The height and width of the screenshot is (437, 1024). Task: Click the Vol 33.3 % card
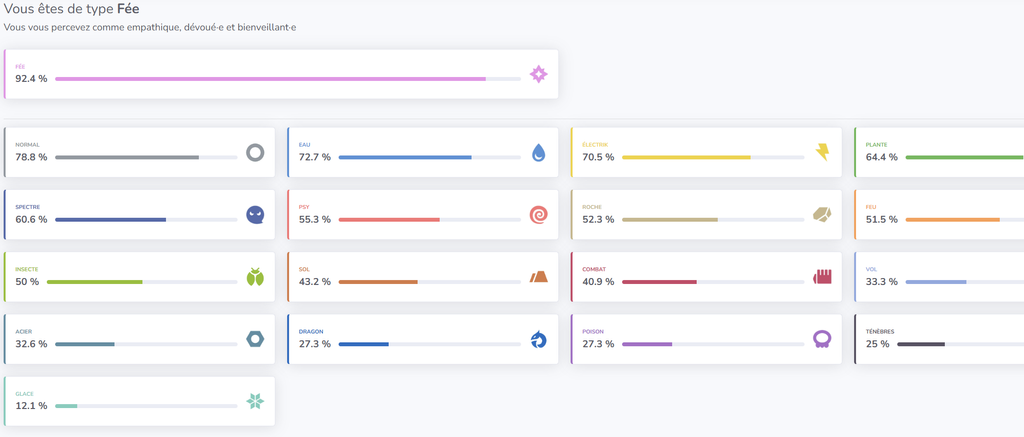pos(939,277)
